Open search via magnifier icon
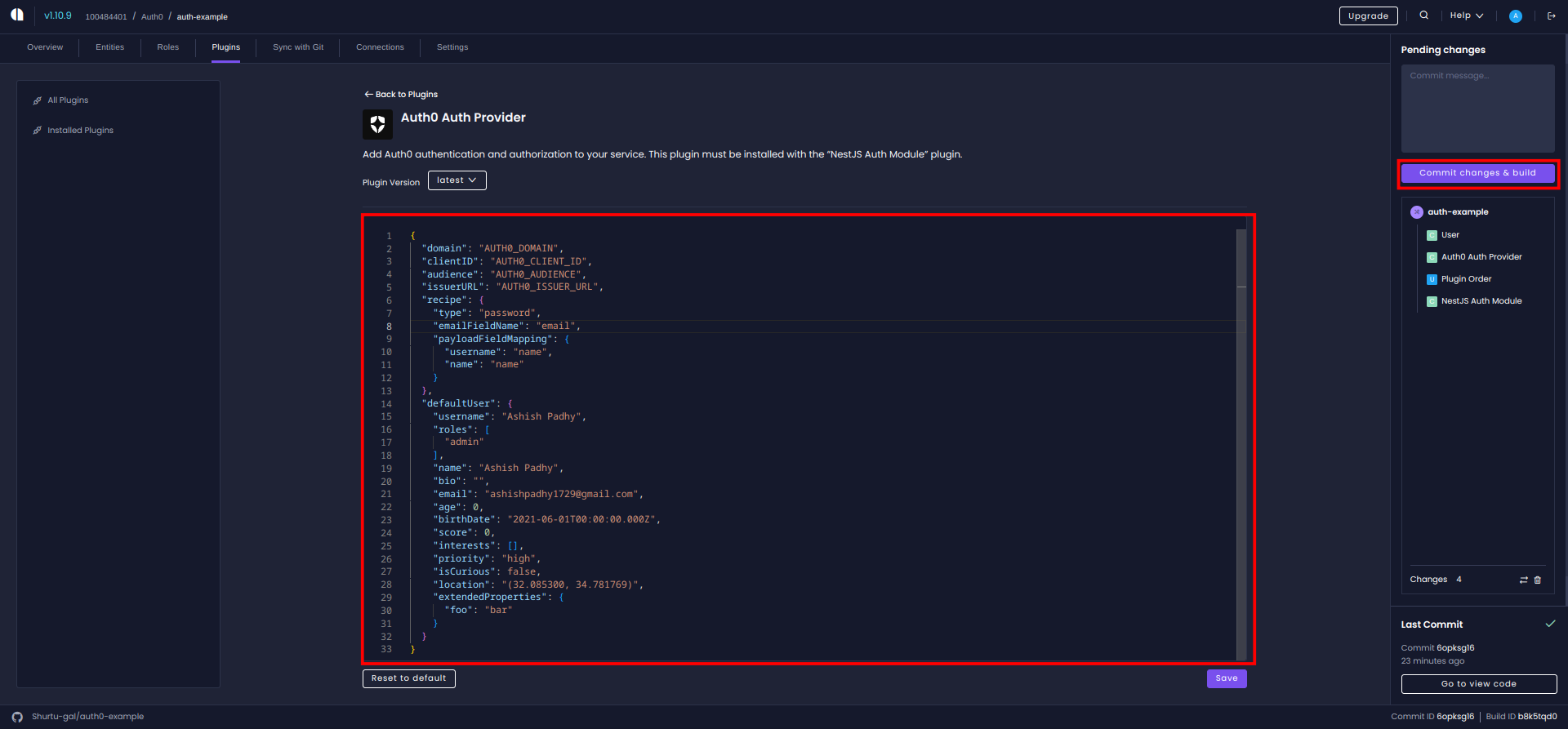 (1424, 16)
